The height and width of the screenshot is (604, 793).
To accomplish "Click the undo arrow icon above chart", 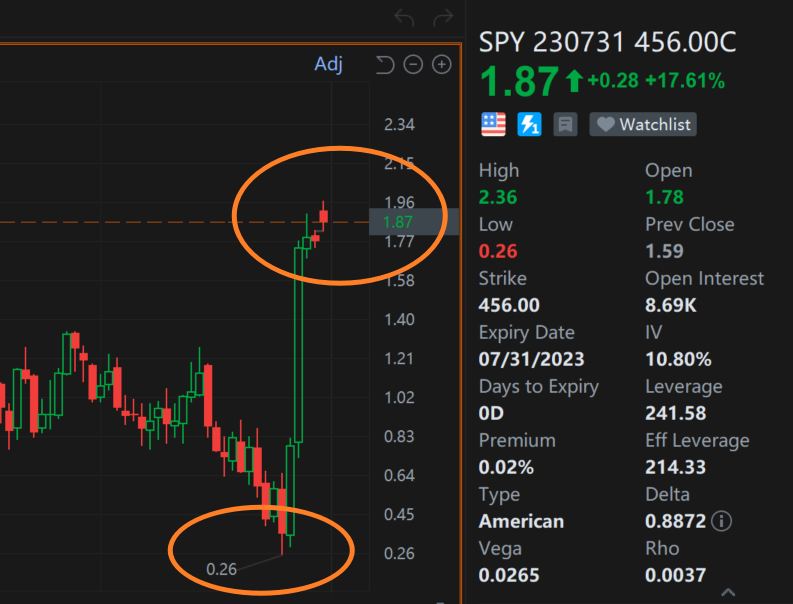I will [404, 18].
